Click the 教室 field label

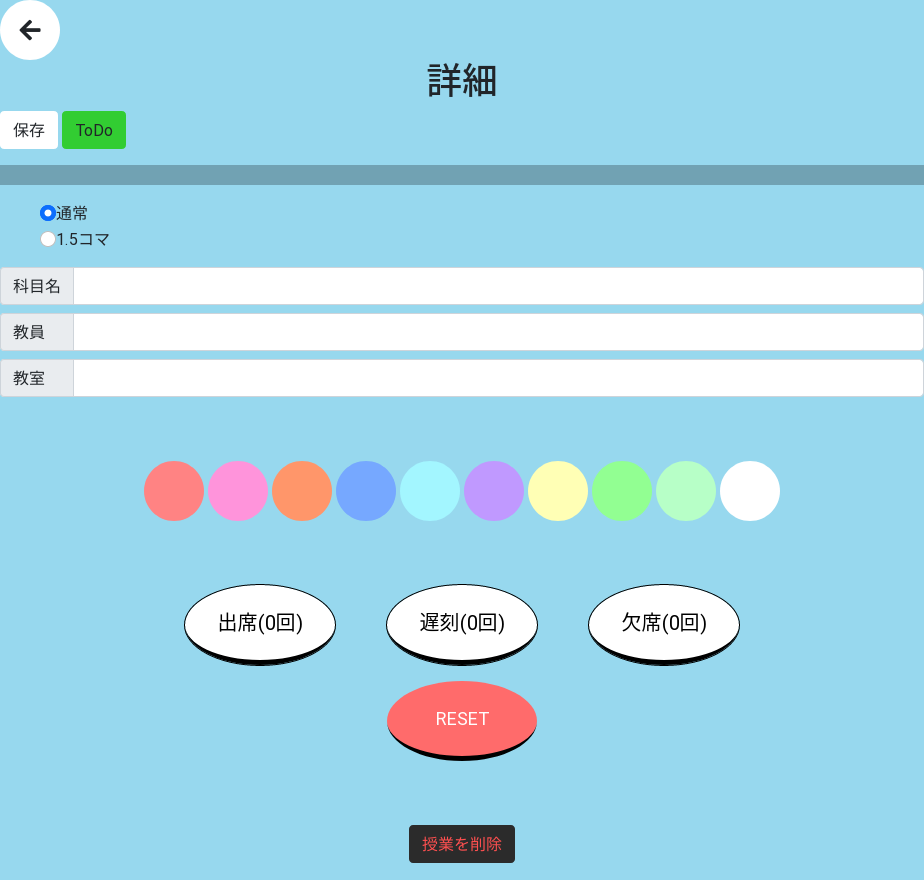[x=37, y=378]
